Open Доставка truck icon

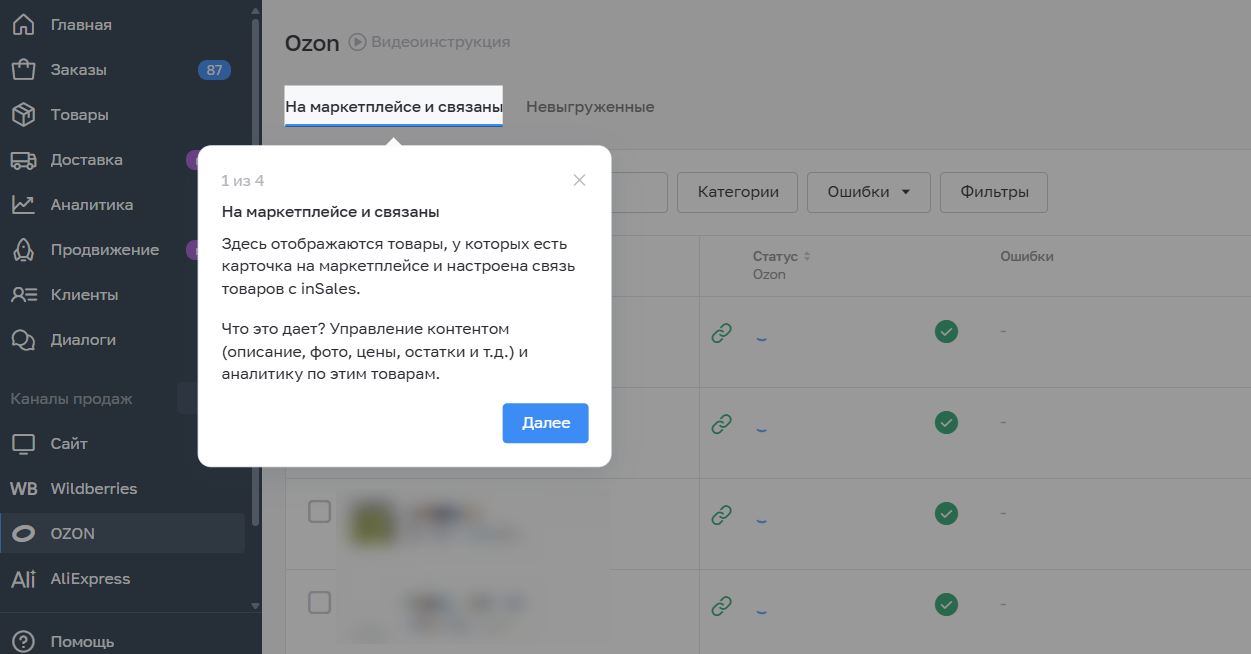click(23, 159)
